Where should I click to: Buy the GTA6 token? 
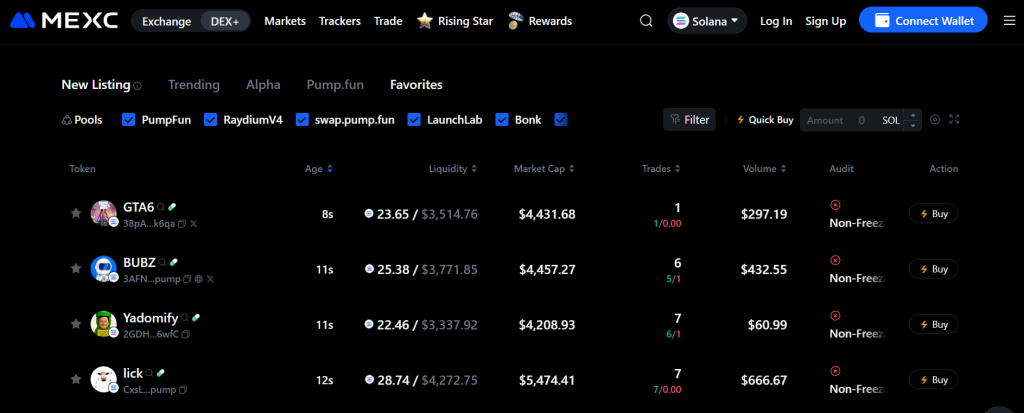pyautogui.click(x=934, y=214)
